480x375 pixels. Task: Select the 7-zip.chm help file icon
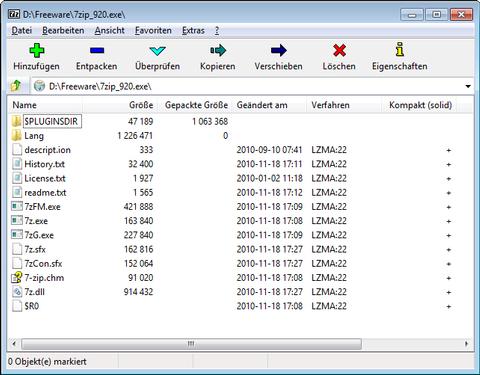17,278
